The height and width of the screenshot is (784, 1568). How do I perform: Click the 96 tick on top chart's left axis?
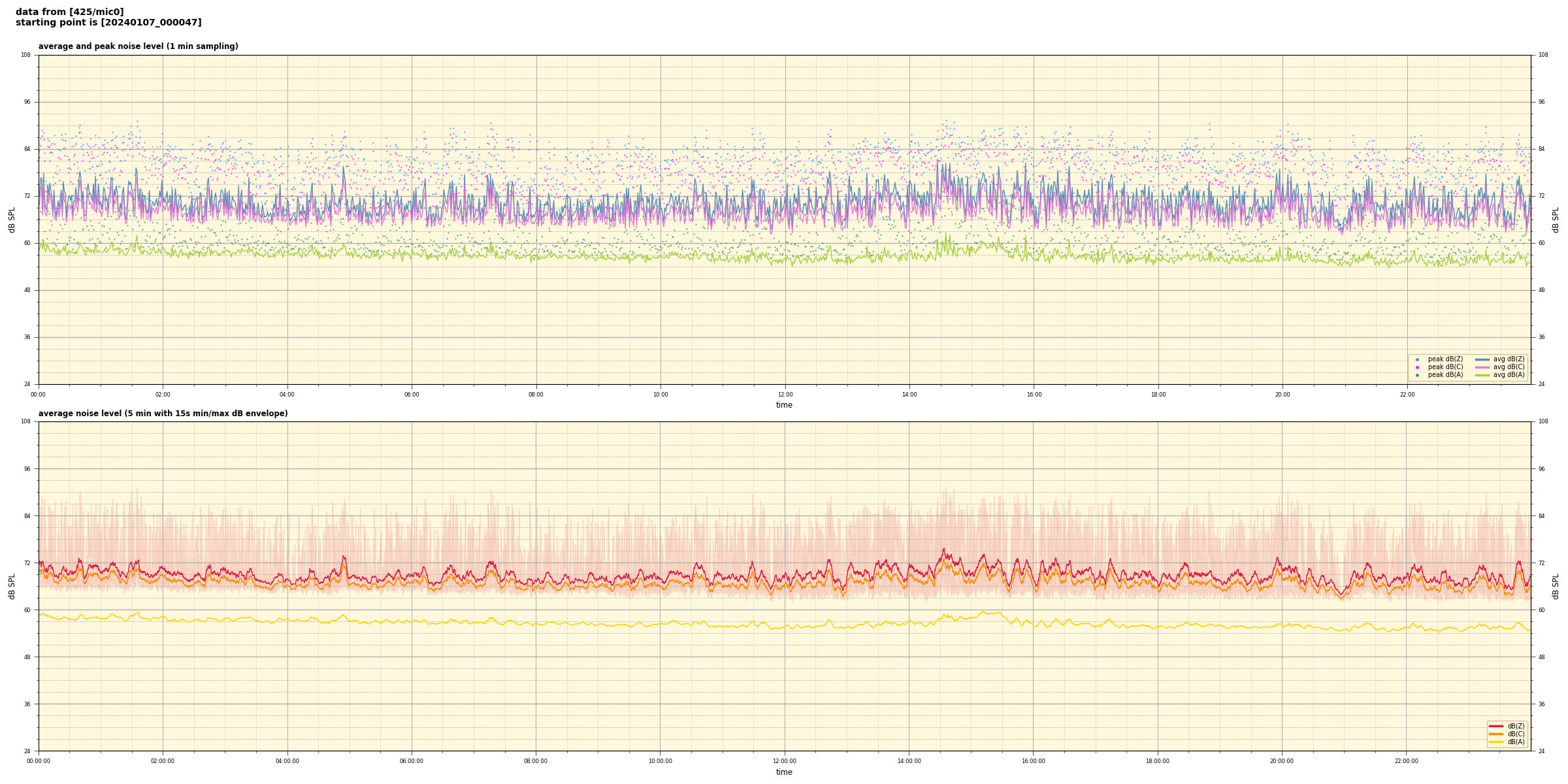coord(27,102)
